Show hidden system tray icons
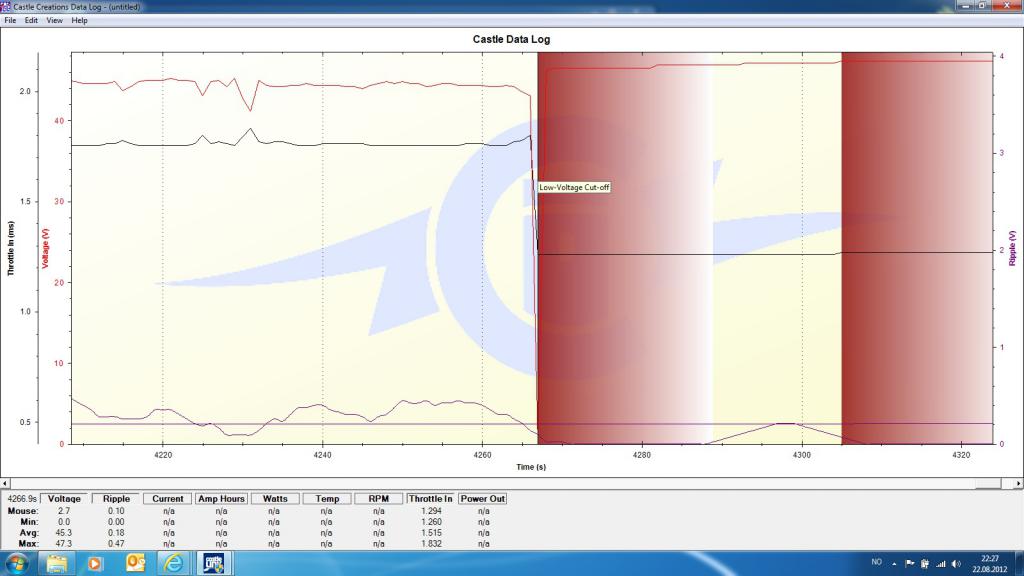Viewport: 1024px width, 576px height. [894, 563]
